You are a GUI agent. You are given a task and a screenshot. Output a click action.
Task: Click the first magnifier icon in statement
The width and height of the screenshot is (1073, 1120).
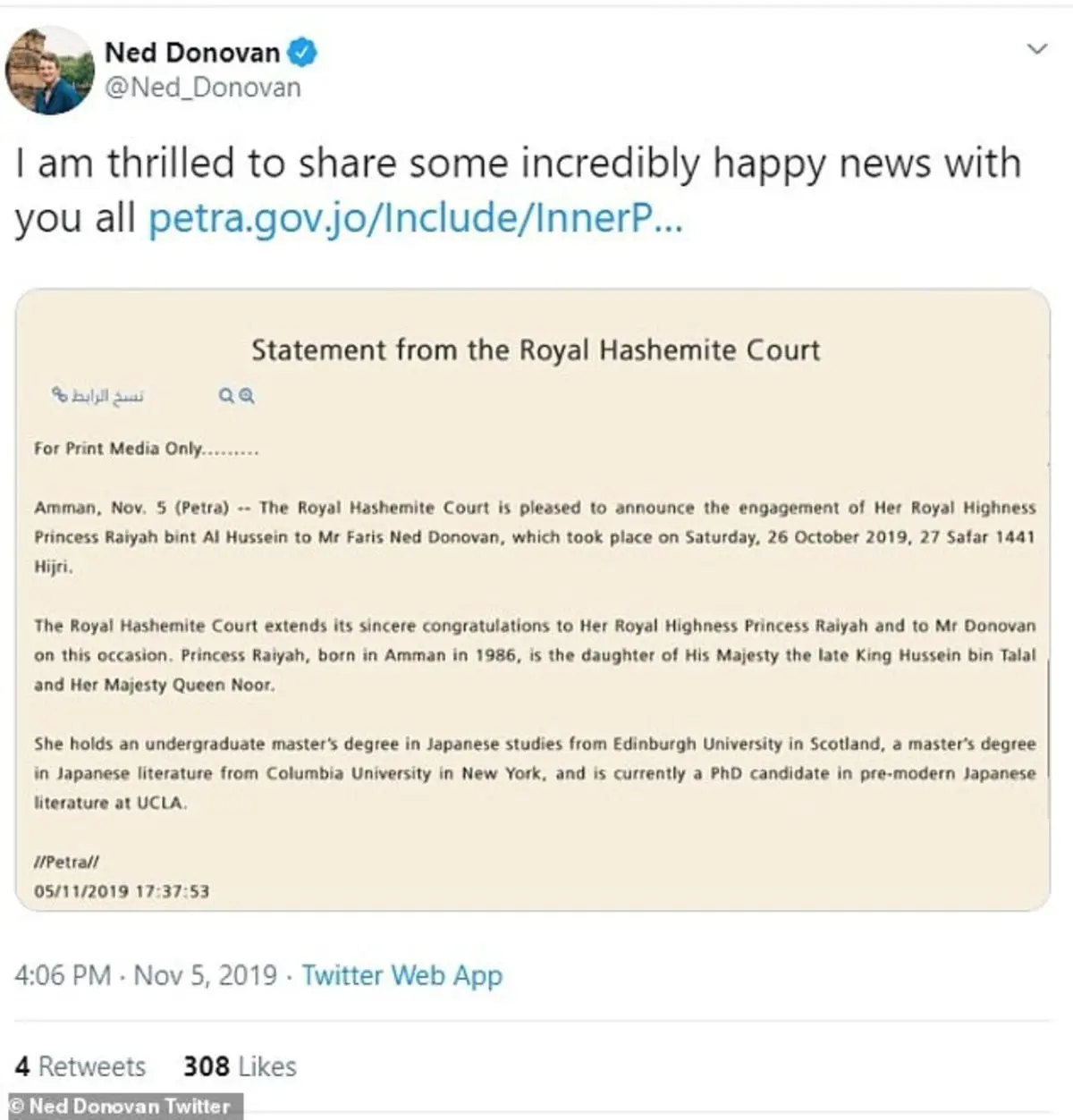click(x=227, y=395)
